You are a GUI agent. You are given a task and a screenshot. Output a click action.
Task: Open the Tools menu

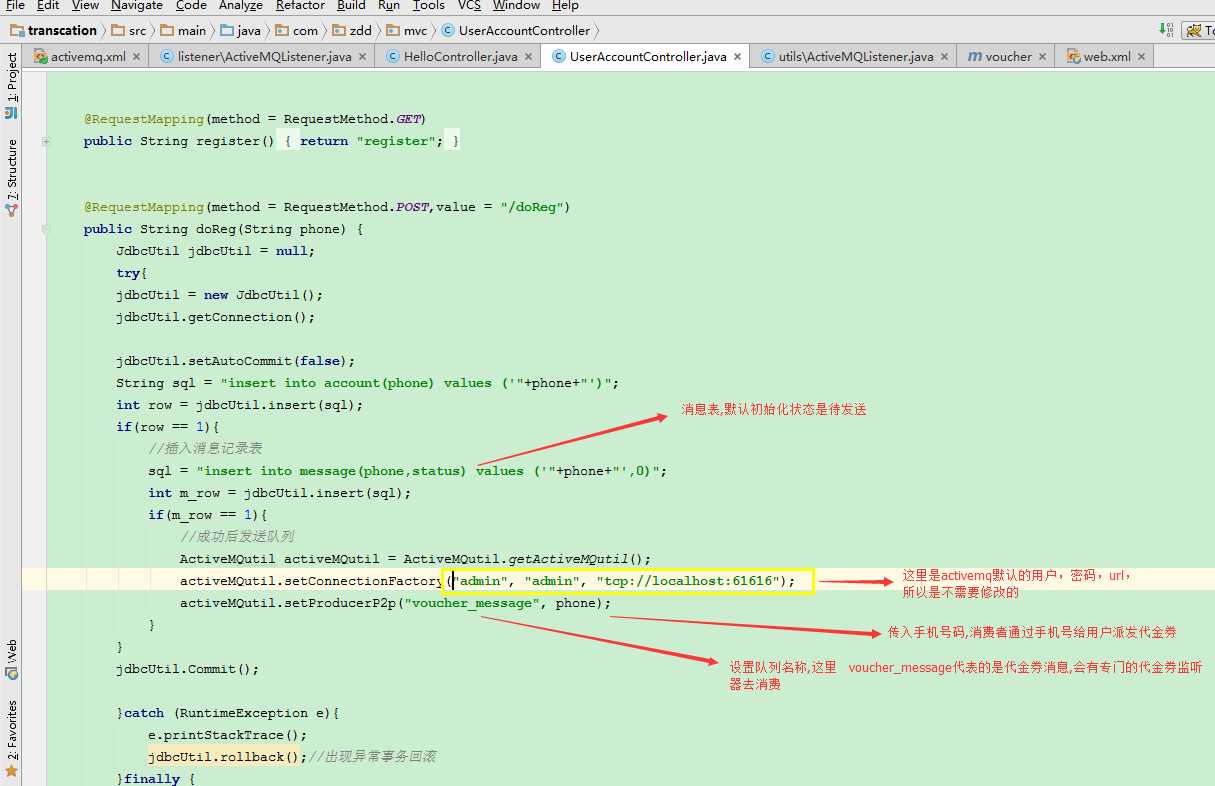tap(429, 5)
